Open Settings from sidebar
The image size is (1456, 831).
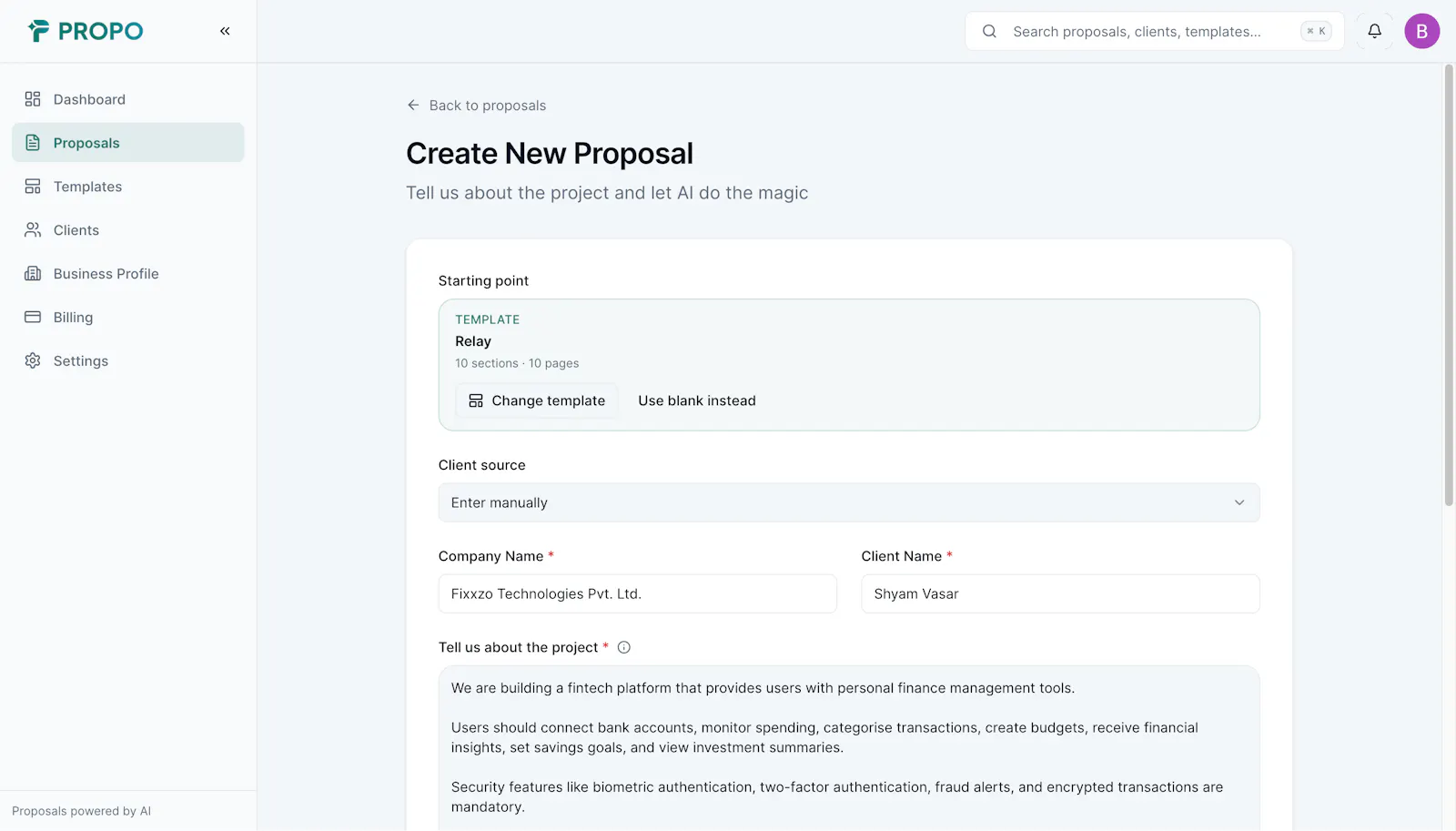click(128, 361)
